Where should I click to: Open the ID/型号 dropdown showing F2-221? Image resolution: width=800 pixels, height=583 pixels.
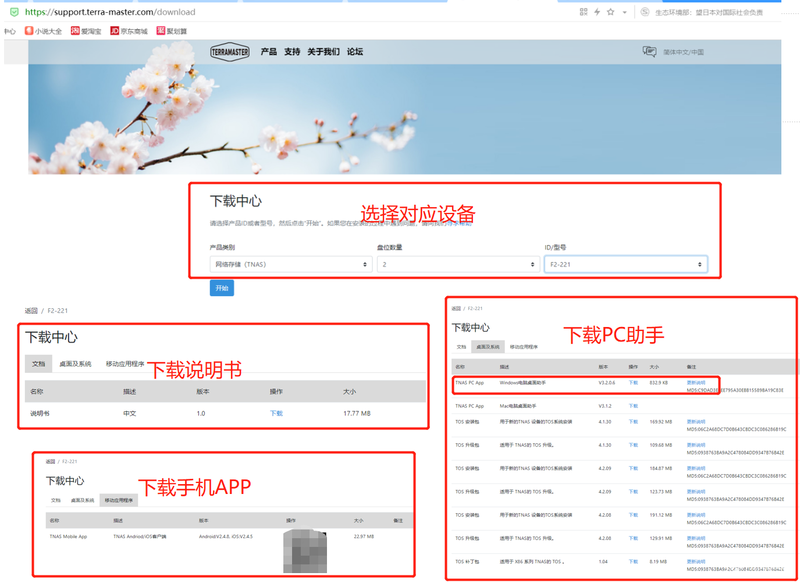pyautogui.click(x=626, y=264)
